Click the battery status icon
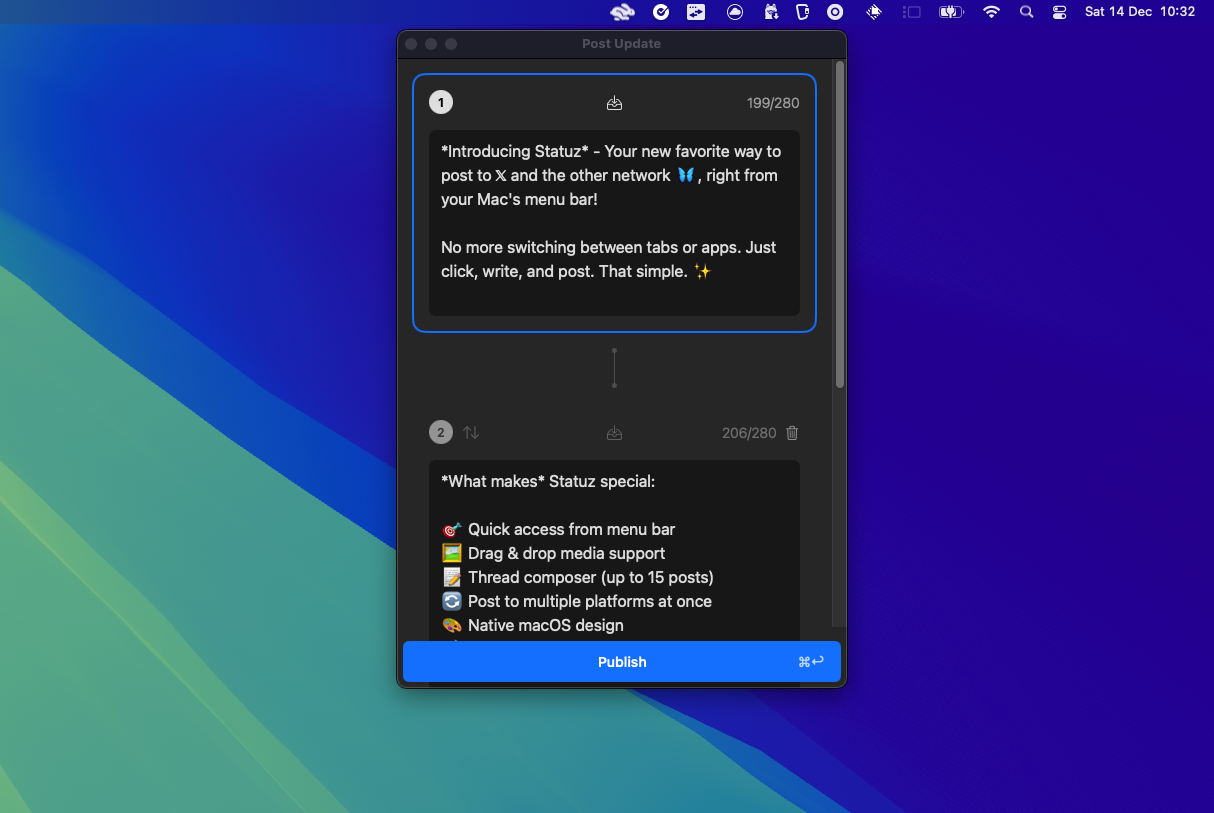 950,12
